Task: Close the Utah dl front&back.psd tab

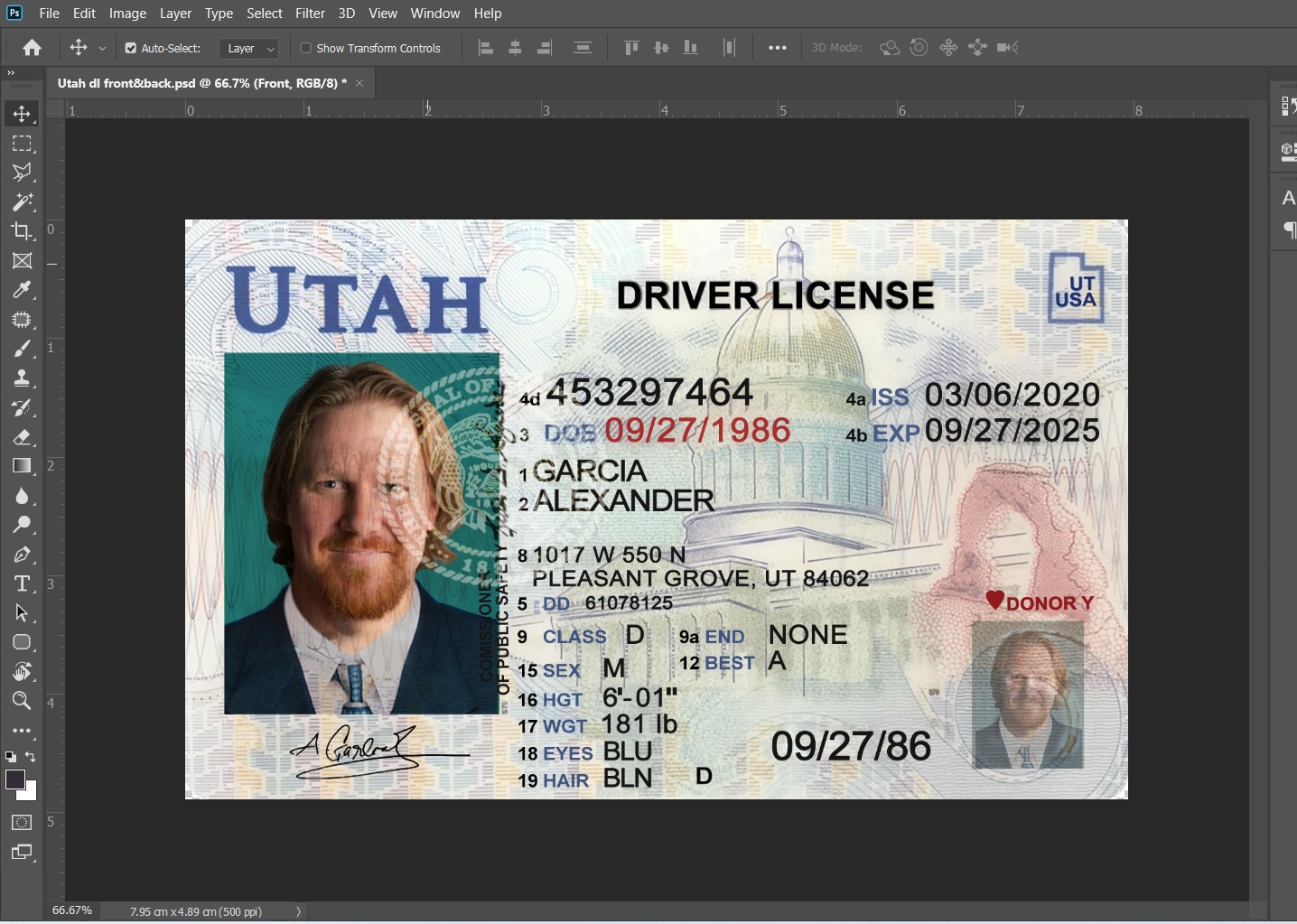Action: tap(359, 83)
